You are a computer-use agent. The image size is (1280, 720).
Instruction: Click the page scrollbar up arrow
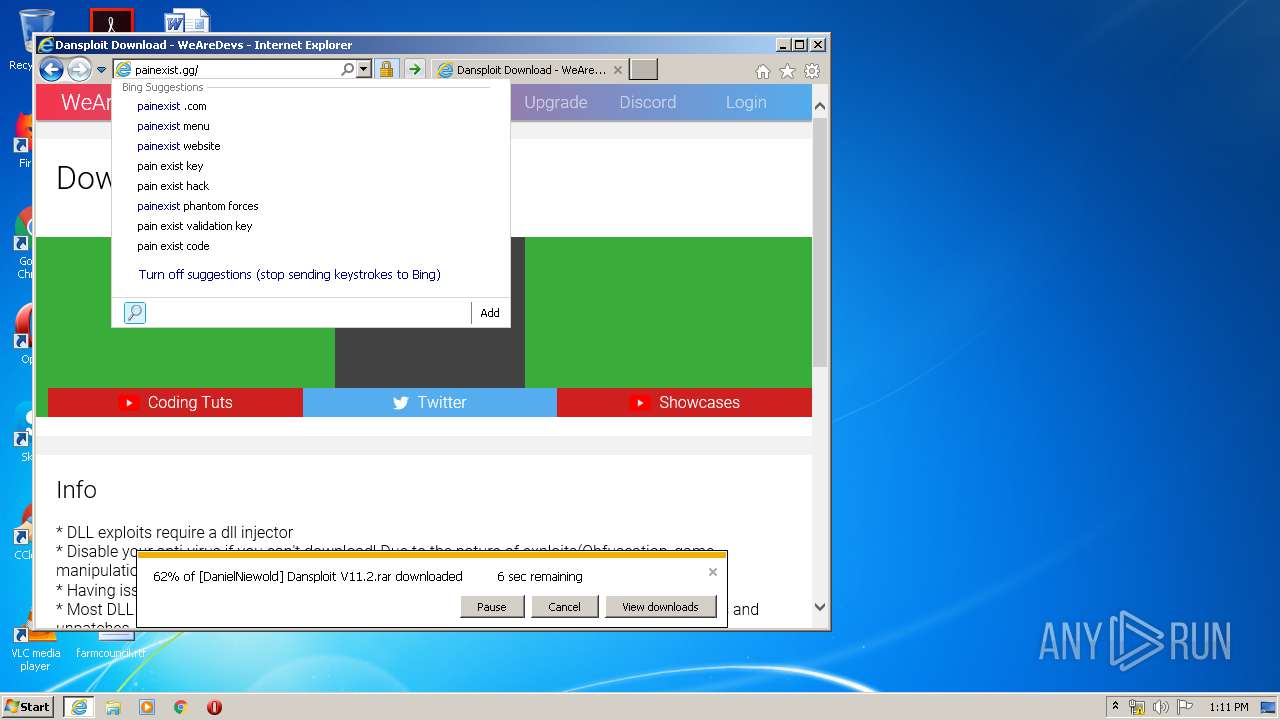click(x=820, y=106)
